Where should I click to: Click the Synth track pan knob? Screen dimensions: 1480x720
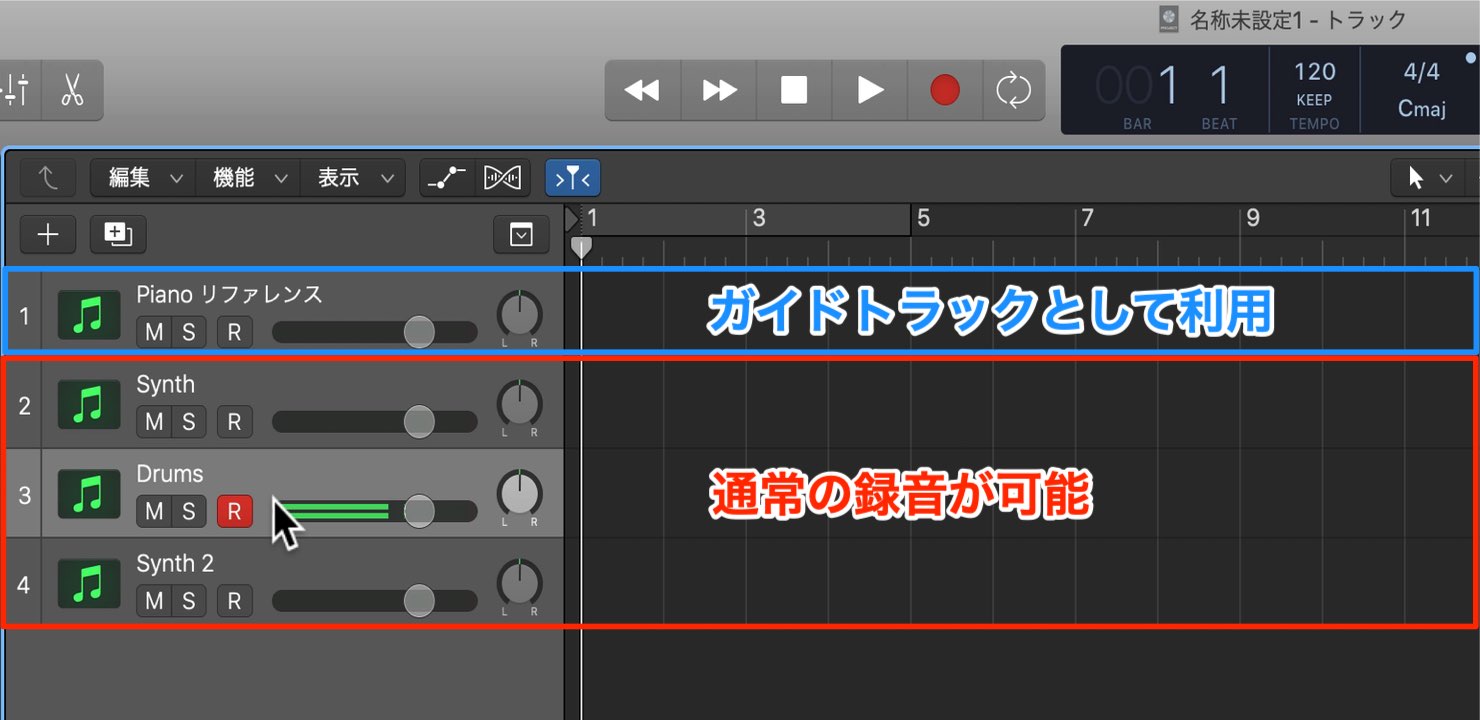[x=519, y=404]
